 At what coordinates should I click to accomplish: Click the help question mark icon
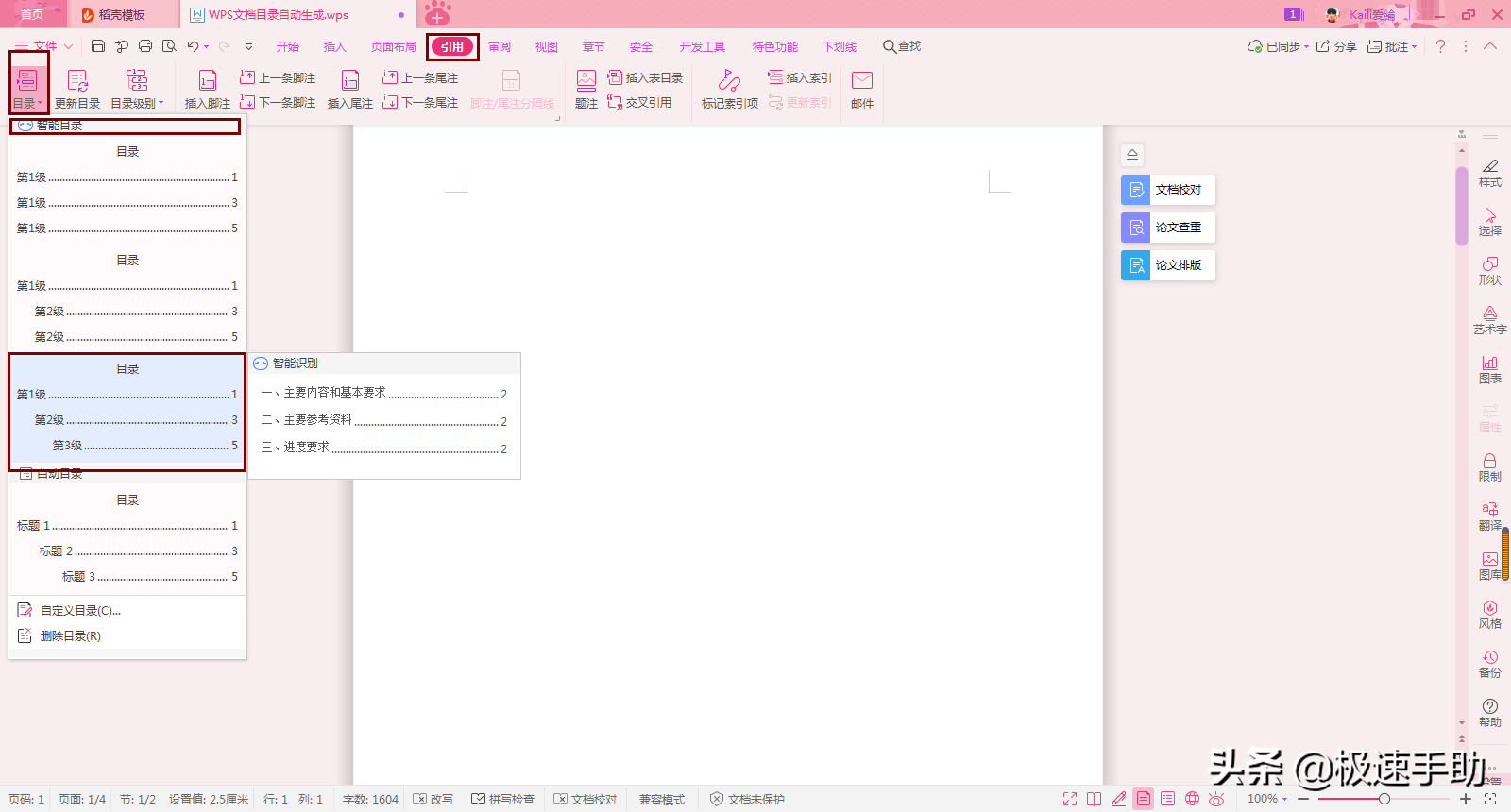coord(1440,46)
